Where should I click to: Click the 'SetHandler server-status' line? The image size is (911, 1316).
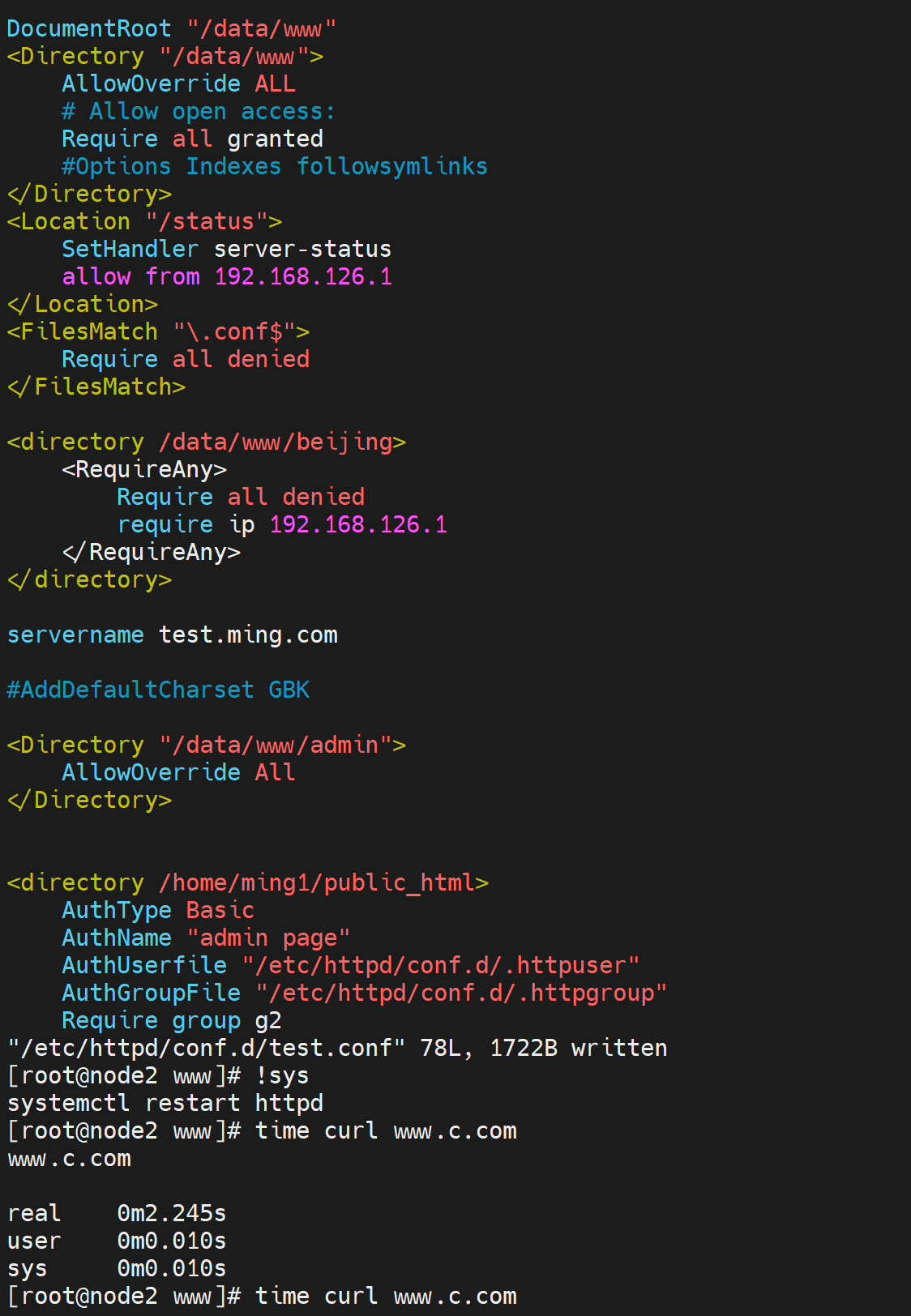coord(226,250)
